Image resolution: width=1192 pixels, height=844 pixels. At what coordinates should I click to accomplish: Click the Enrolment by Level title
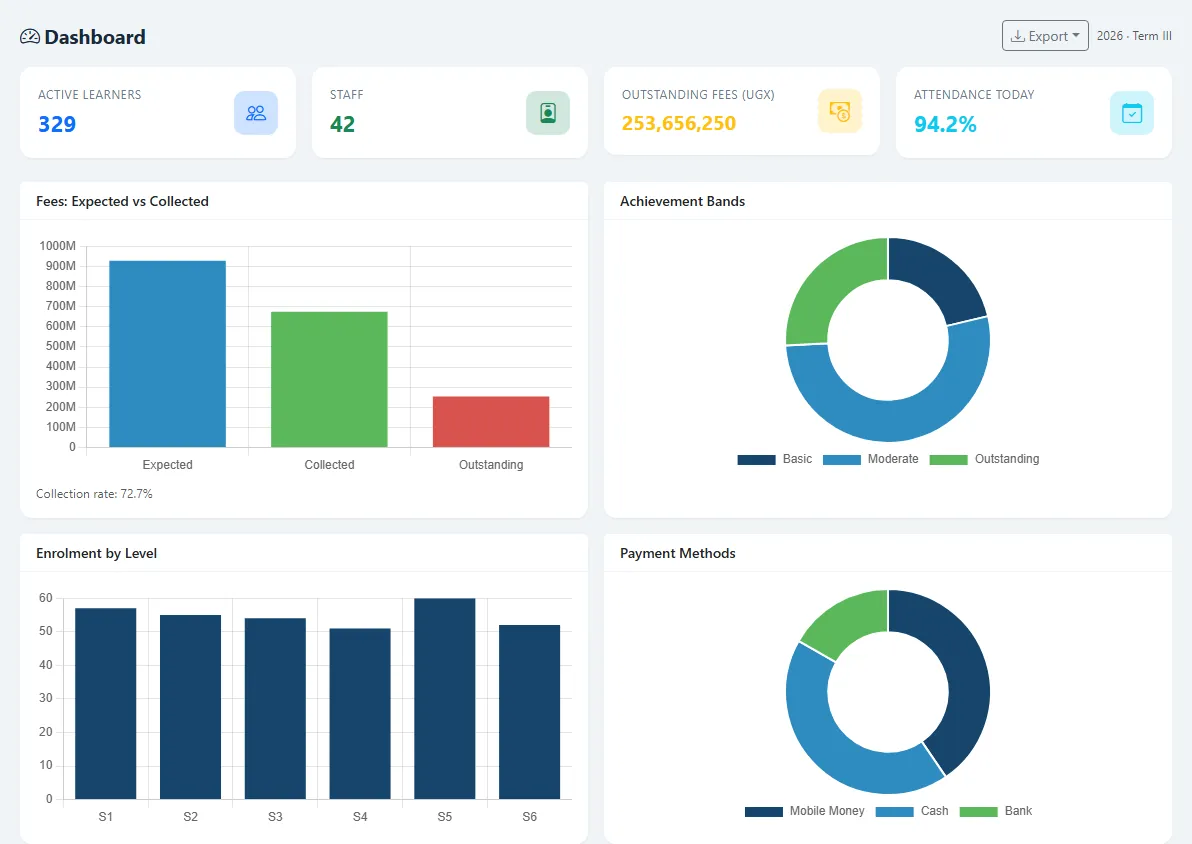pos(97,554)
